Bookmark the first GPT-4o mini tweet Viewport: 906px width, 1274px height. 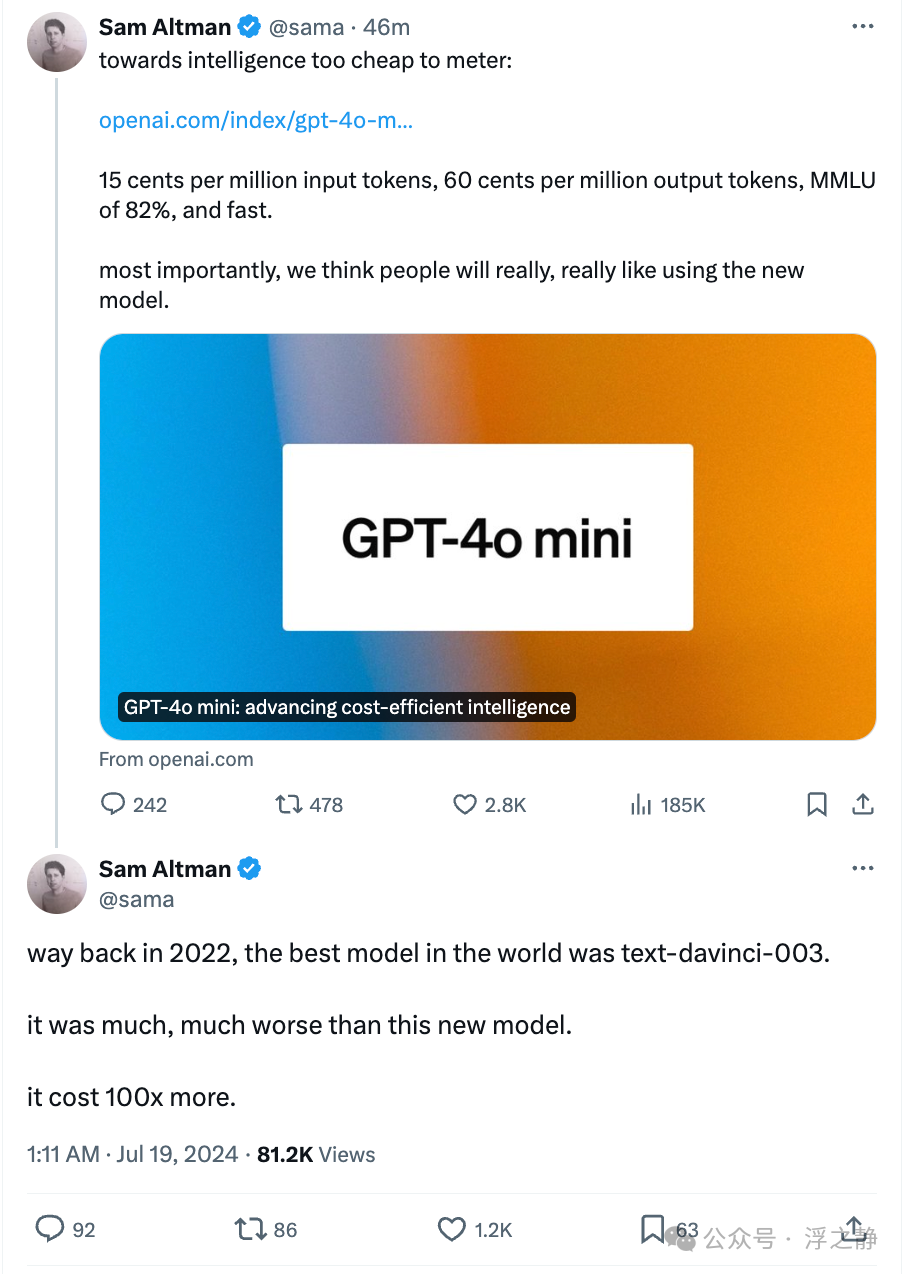click(x=817, y=805)
